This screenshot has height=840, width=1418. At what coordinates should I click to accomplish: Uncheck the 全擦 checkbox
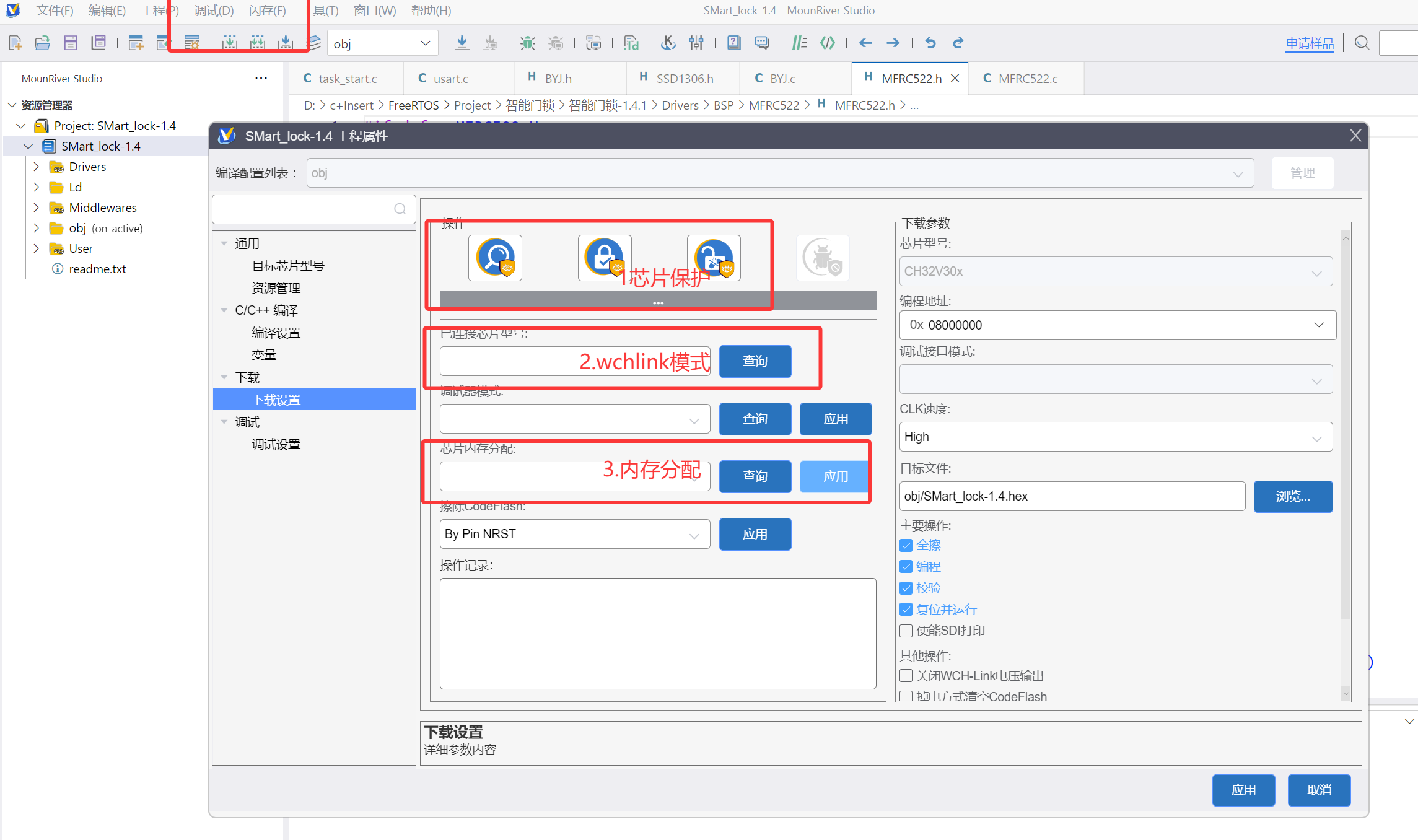(906, 545)
